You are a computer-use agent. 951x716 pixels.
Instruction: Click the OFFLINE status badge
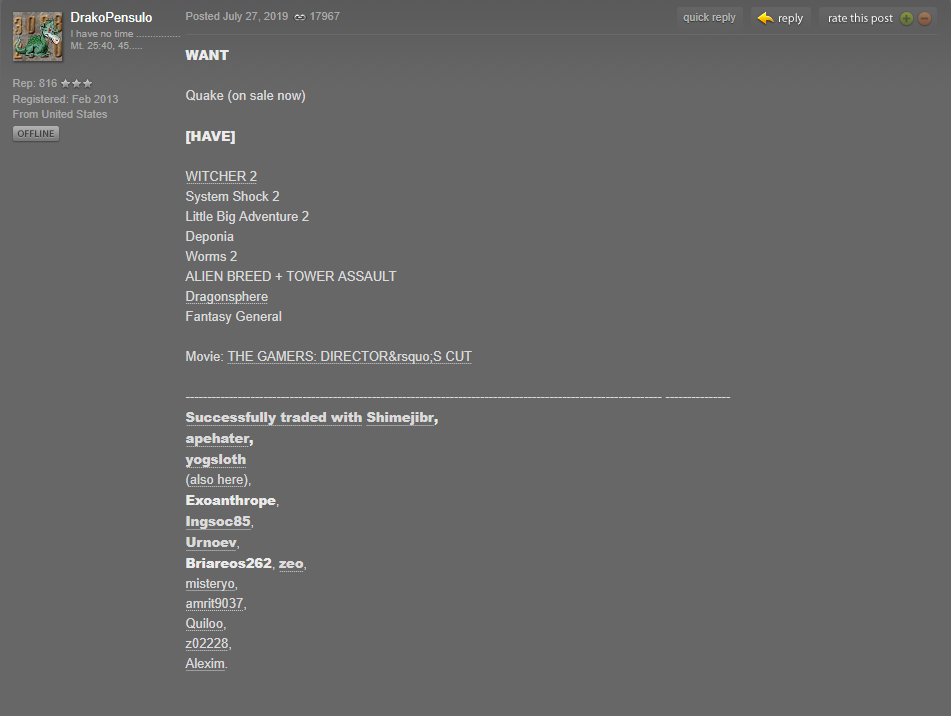tap(36, 133)
